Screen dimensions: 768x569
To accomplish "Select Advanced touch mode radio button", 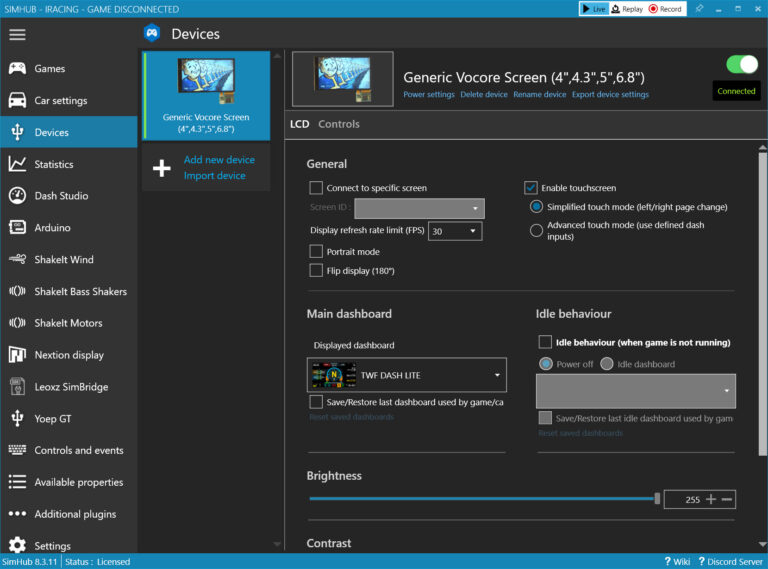I will click(537, 230).
